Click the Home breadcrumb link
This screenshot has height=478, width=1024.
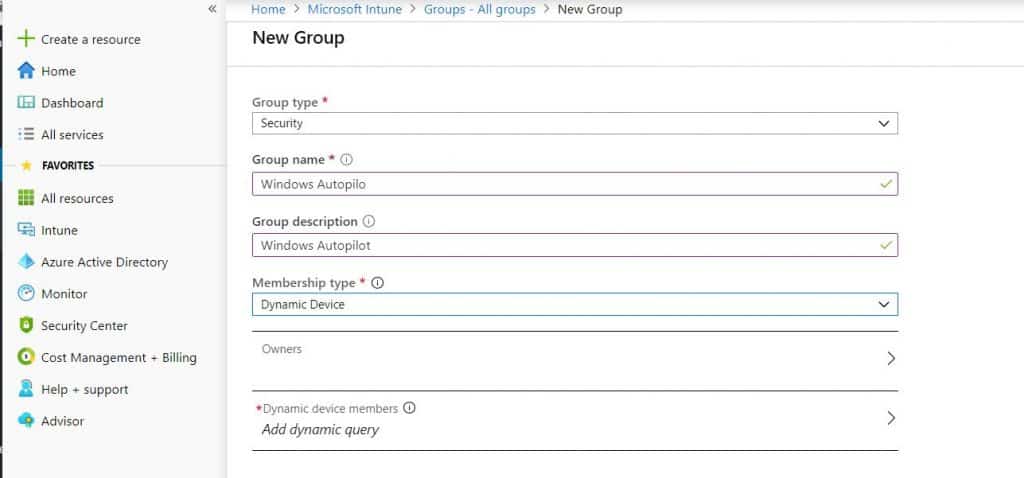(268, 9)
